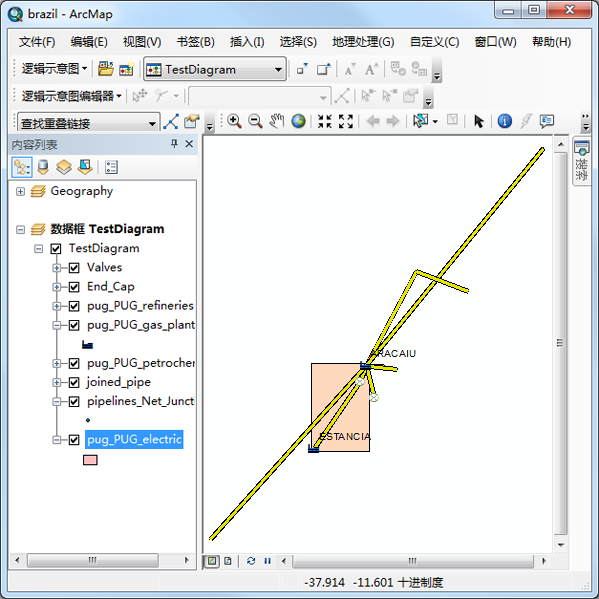Viewport: 599px width, 599px height.
Task: Open table of contents Options icon
Action: point(111,167)
